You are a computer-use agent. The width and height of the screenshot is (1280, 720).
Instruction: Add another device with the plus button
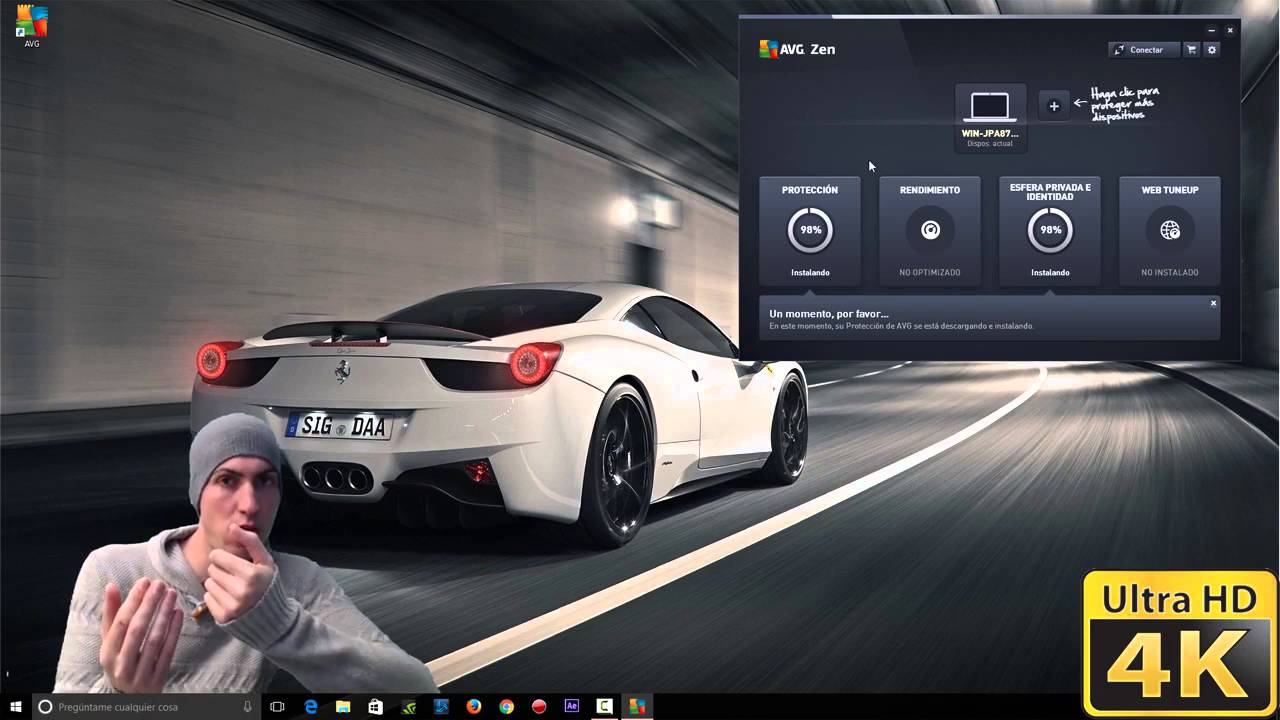tap(1054, 106)
